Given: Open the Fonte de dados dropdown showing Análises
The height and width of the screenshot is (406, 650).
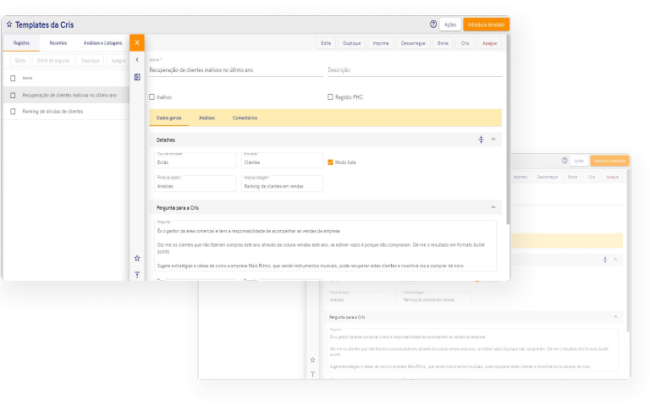Looking at the screenshot, I should click(x=195, y=184).
